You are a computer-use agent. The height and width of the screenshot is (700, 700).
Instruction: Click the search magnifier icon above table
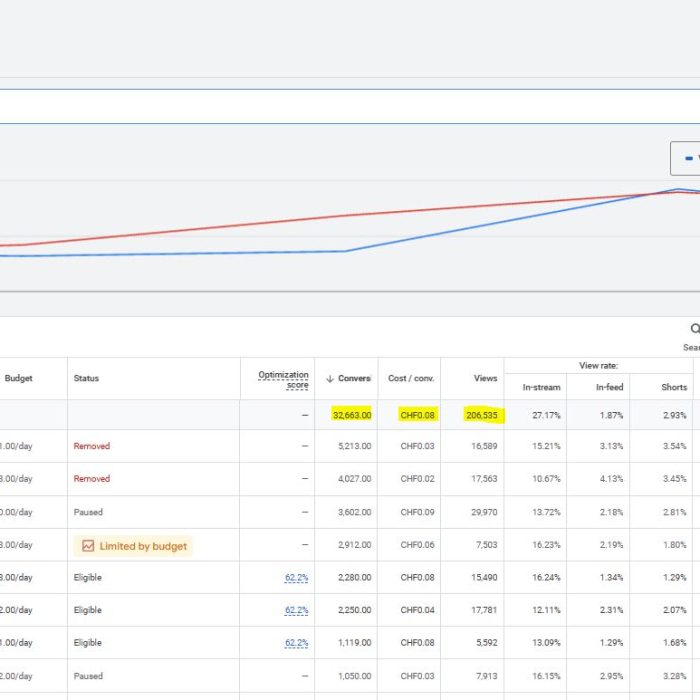click(x=694, y=329)
